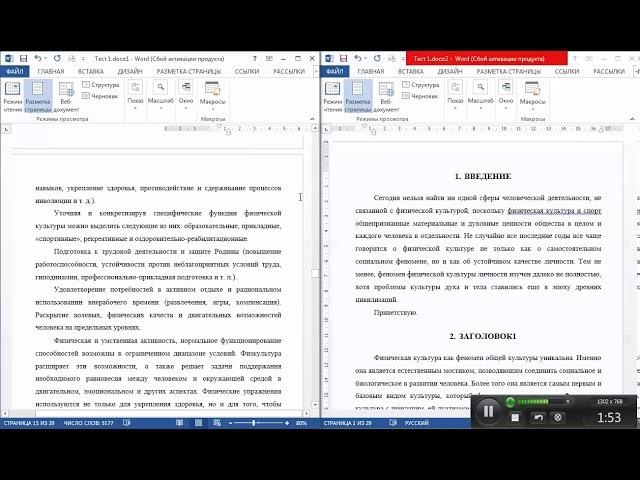Click the green microphone icon in the recorder

510,402
